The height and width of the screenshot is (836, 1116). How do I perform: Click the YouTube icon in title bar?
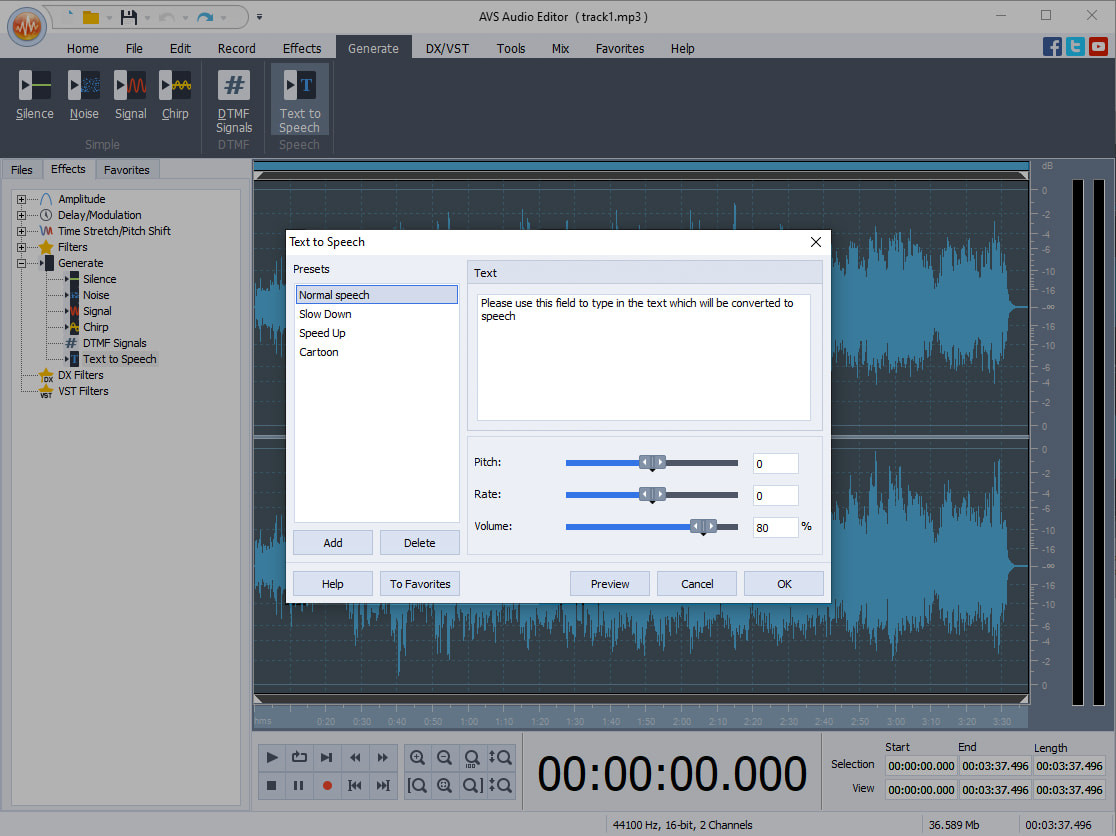1100,46
